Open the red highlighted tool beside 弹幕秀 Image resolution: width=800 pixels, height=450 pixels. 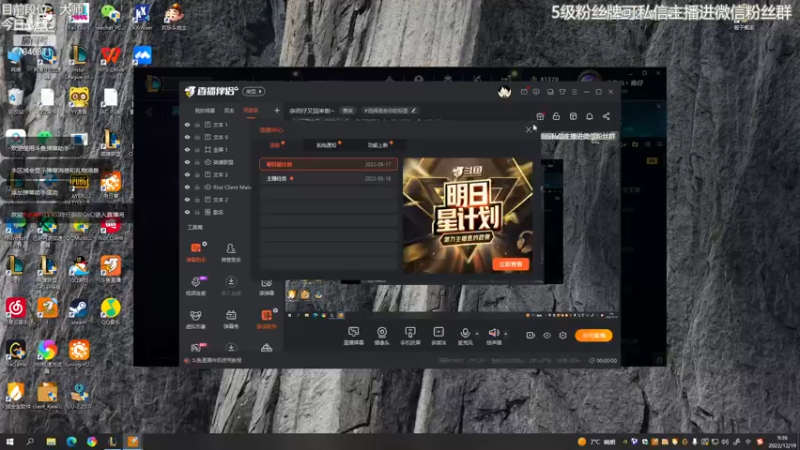[266, 318]
